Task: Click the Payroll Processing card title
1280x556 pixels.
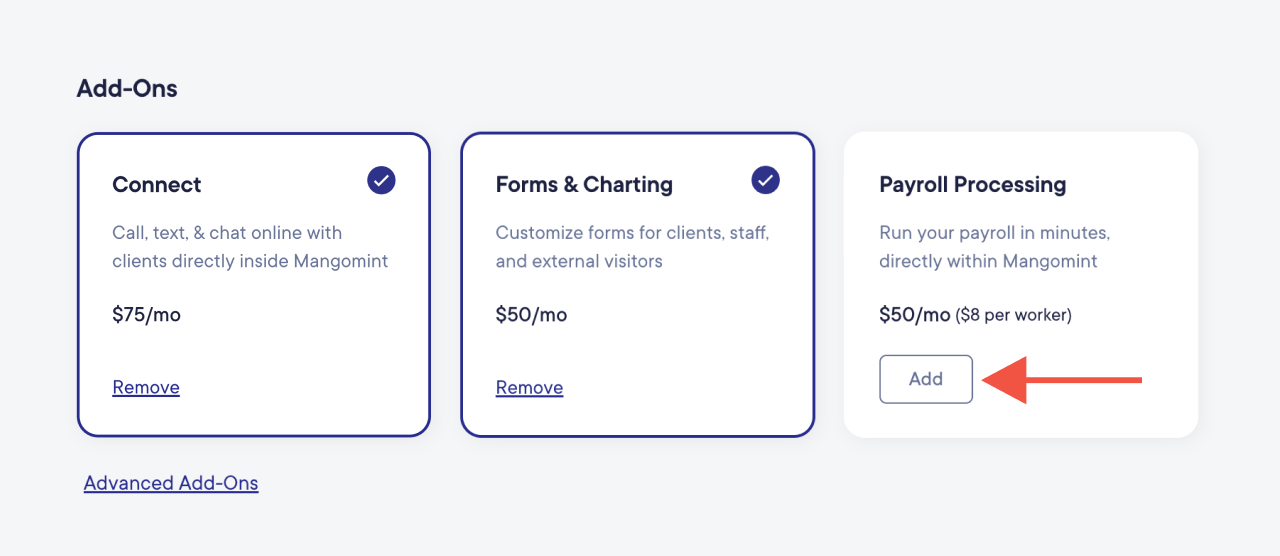Action: [x=972, y=185]
